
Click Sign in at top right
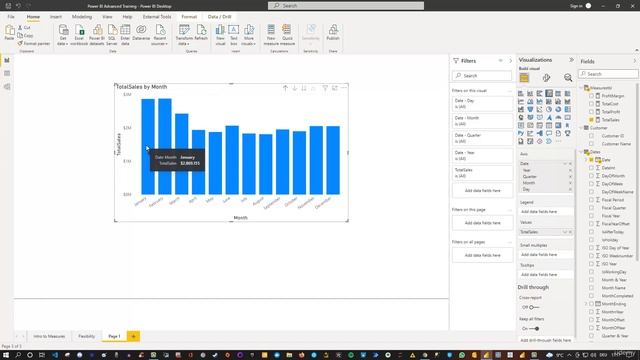[x=576, y=6]
